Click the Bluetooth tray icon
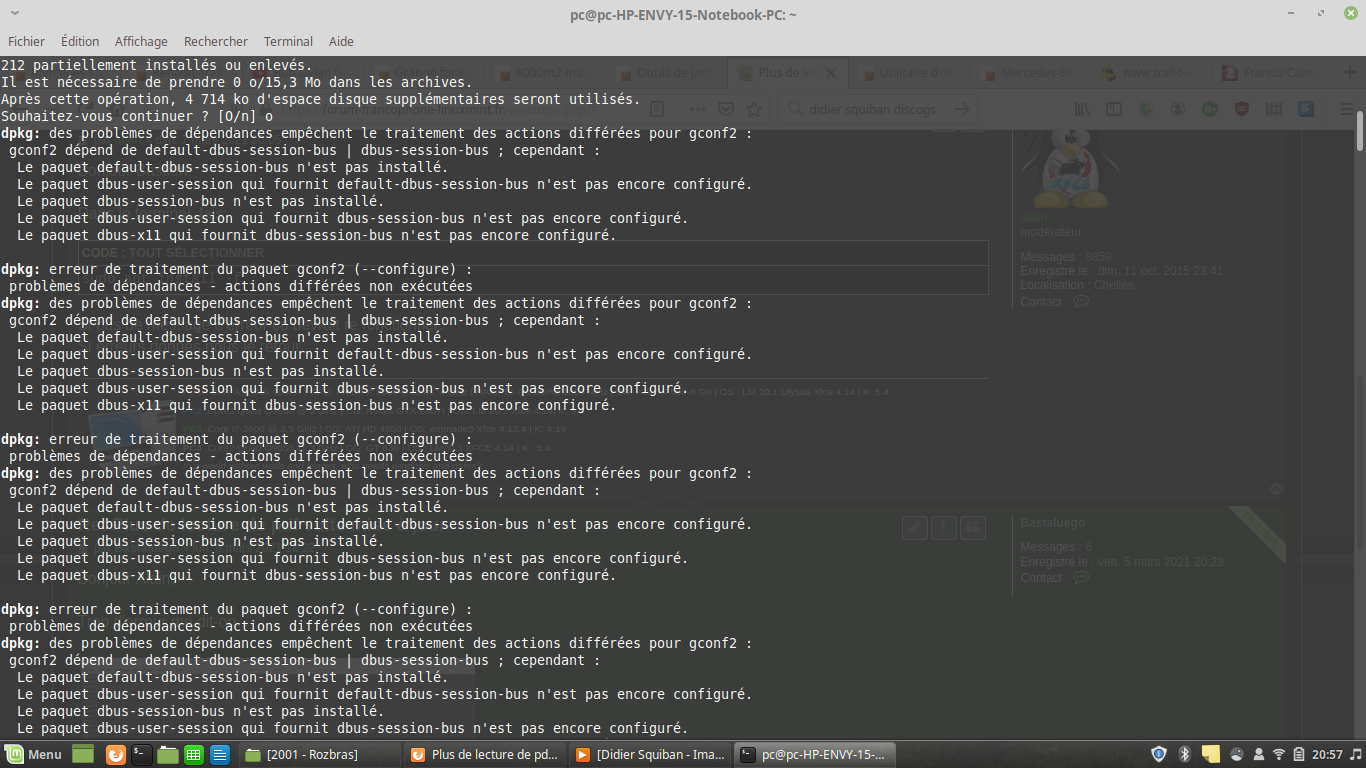This screenshot has height=768, width=1366. pyautogui.click(x=1184, y=754)
